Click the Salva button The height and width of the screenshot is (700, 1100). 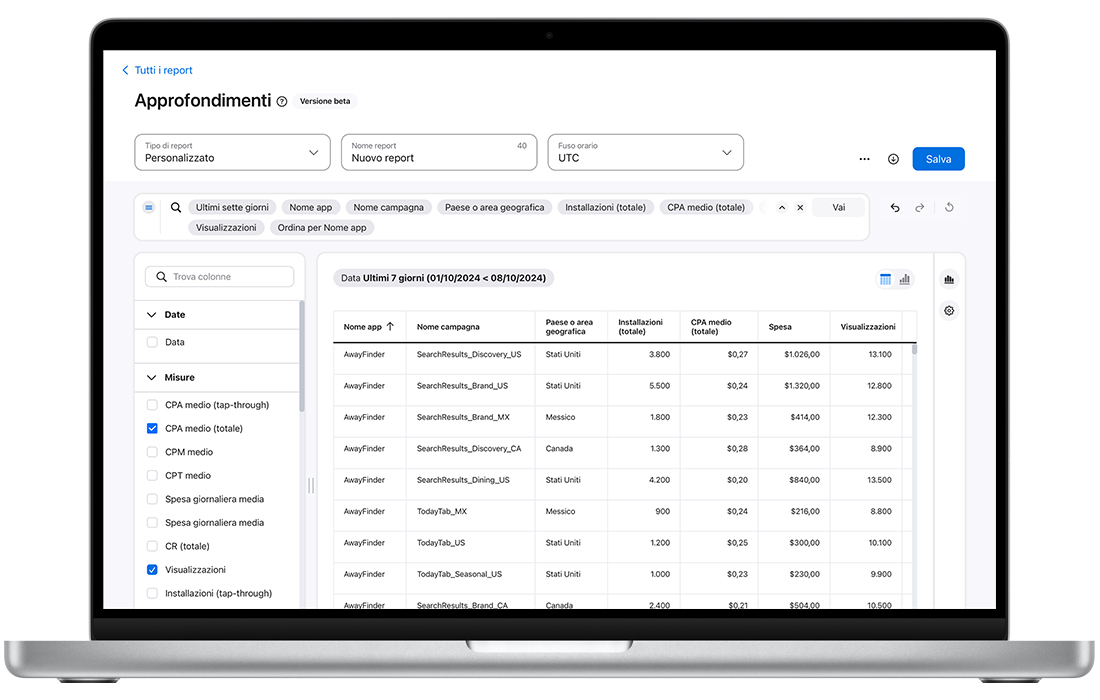pyautogui.click(x=938, y=159)
